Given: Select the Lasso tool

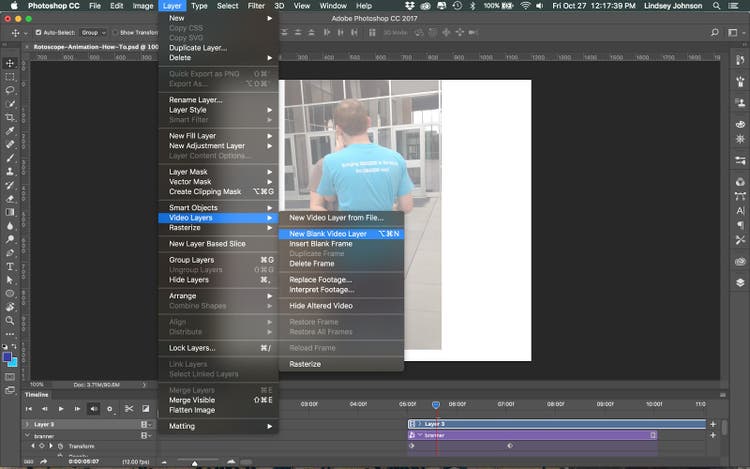Looking at the screenshot, I should click(x=10, y=90).
